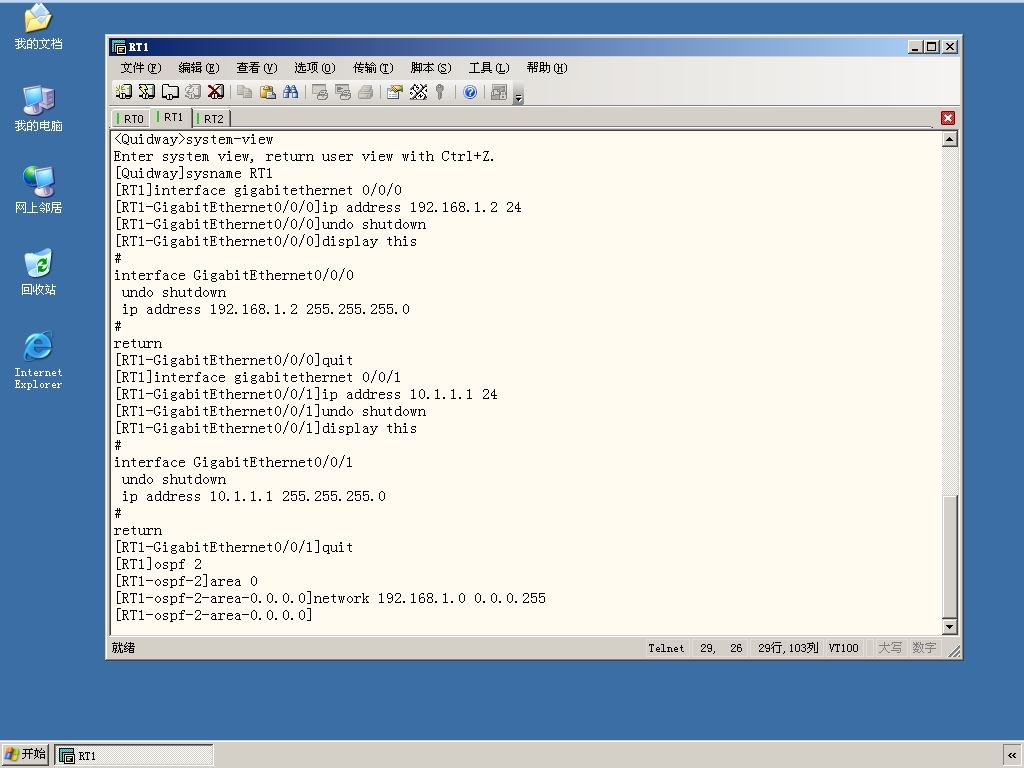Select 网上邻居 desktop icon
1024x768 pixels.
[x=38, y=190]
